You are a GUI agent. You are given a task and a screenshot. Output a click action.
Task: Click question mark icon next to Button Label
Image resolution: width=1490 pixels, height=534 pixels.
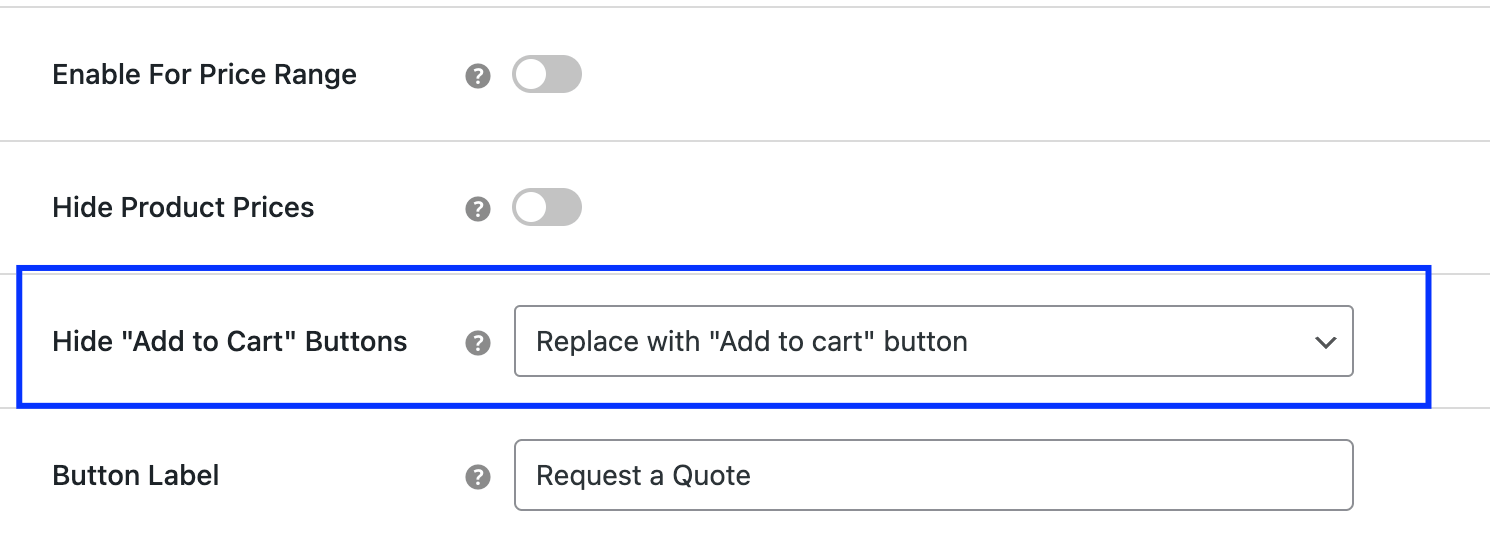click(x=478, y=477)
